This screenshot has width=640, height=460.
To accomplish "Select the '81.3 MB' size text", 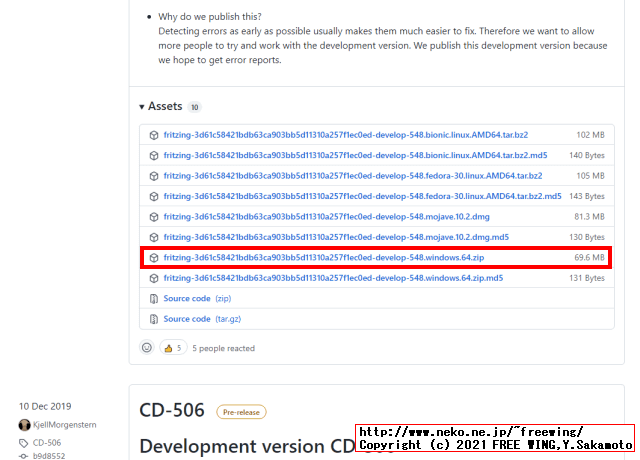I will click(x=589, y=217).
